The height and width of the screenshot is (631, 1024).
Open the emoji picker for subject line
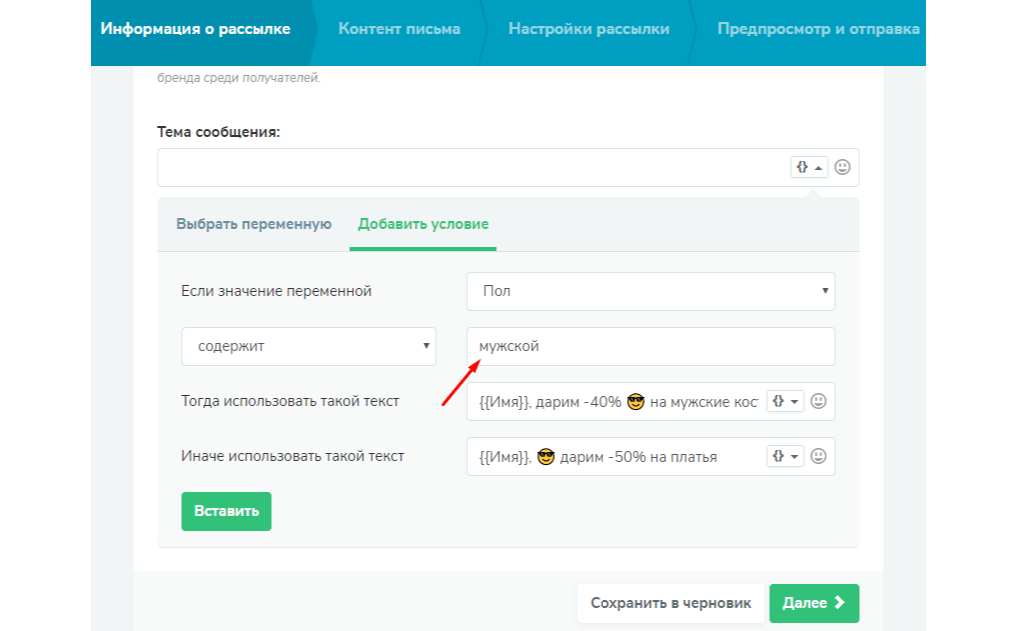(x=842, y=167)
